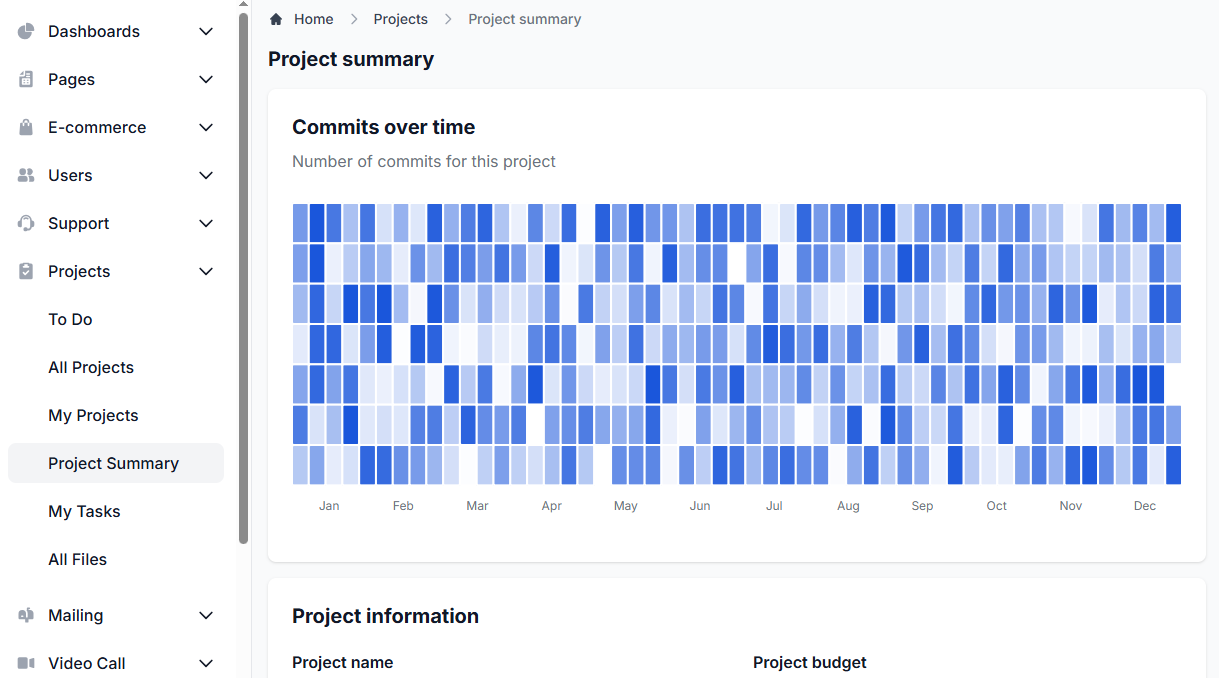Click the Home breadcrumb link
The image size is (1219, 678).
pos(313,19)
